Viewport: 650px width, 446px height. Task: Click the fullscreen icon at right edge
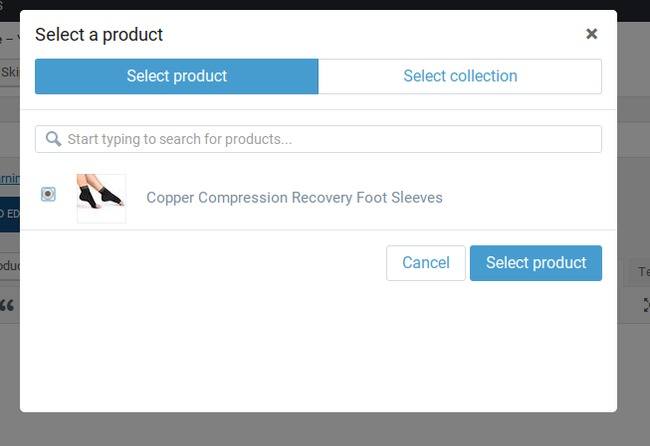[645, 305]
